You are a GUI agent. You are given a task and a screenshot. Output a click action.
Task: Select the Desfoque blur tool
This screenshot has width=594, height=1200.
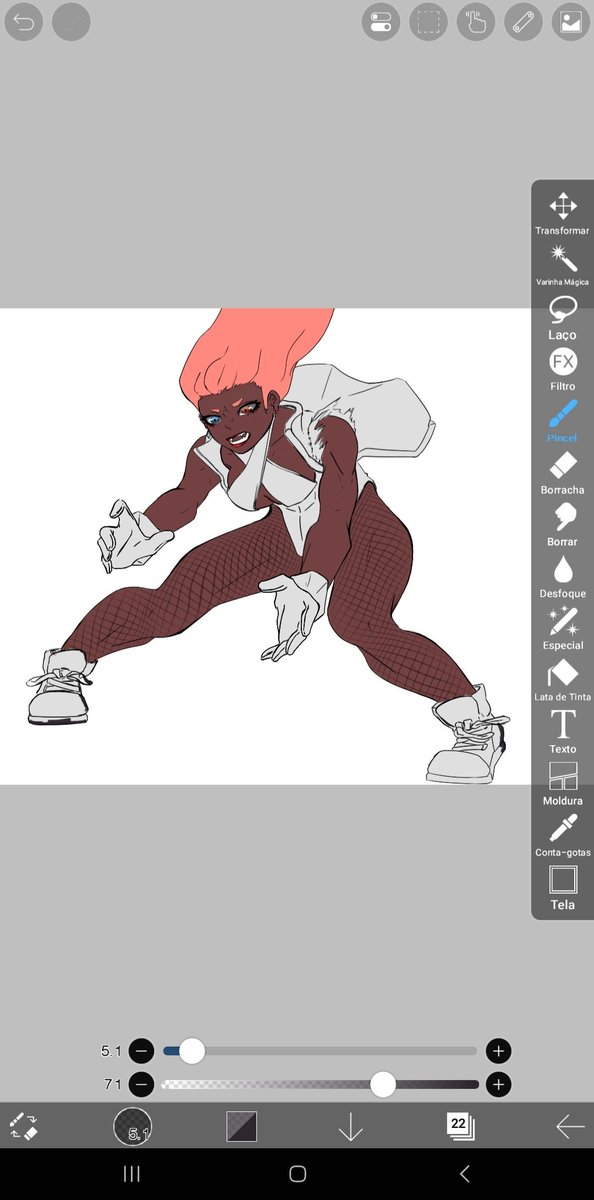pos(562,577)
